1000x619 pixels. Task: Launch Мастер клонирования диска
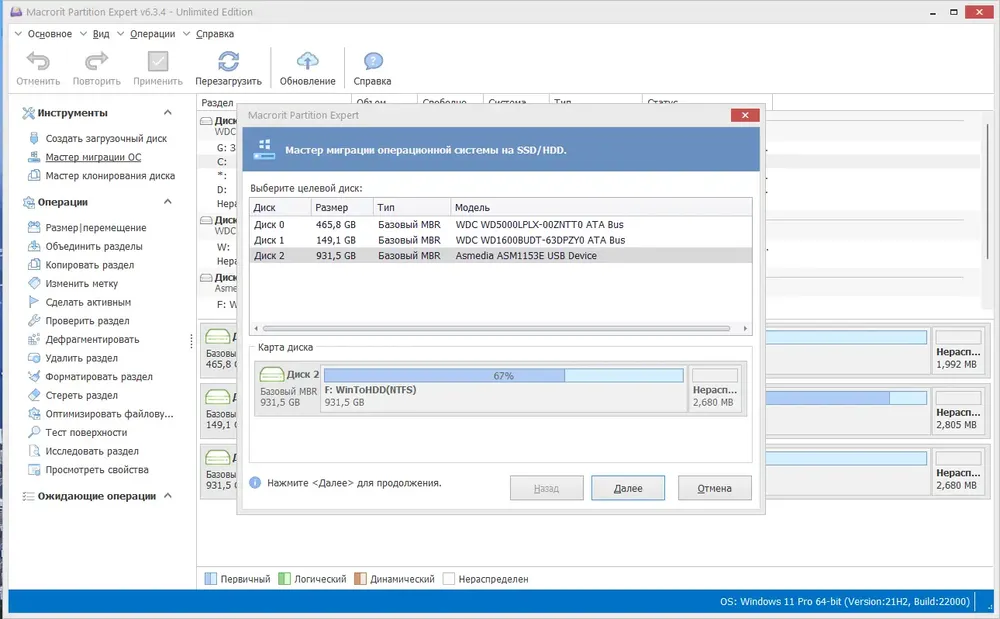tap(110, 175)
